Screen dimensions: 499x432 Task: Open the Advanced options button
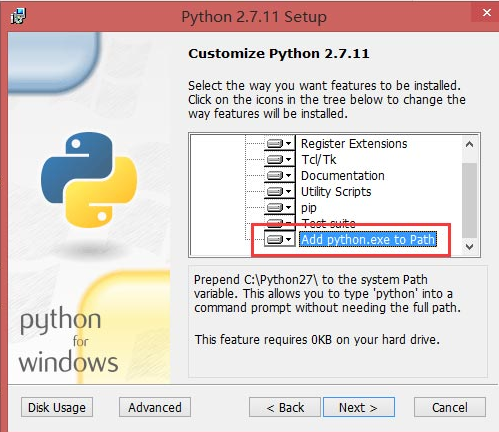[x=155, y=407]
